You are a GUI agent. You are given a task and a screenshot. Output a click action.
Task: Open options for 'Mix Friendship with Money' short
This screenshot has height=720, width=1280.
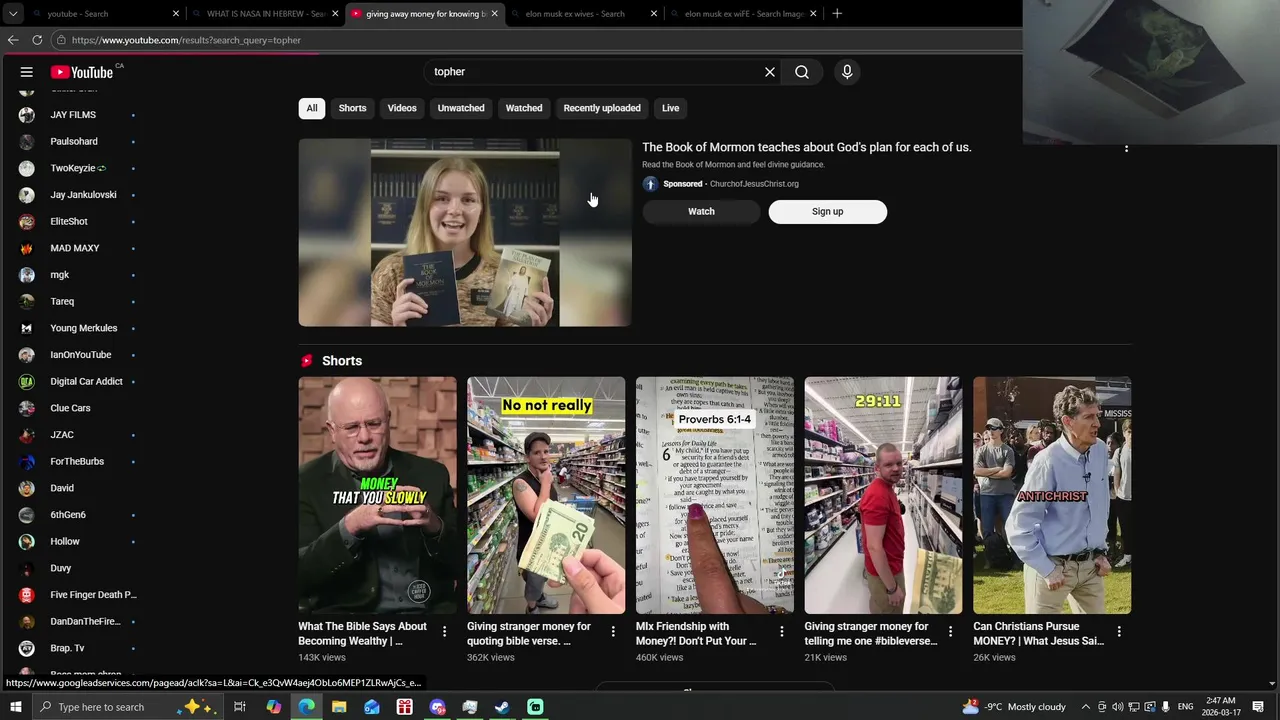coord(782,632)
